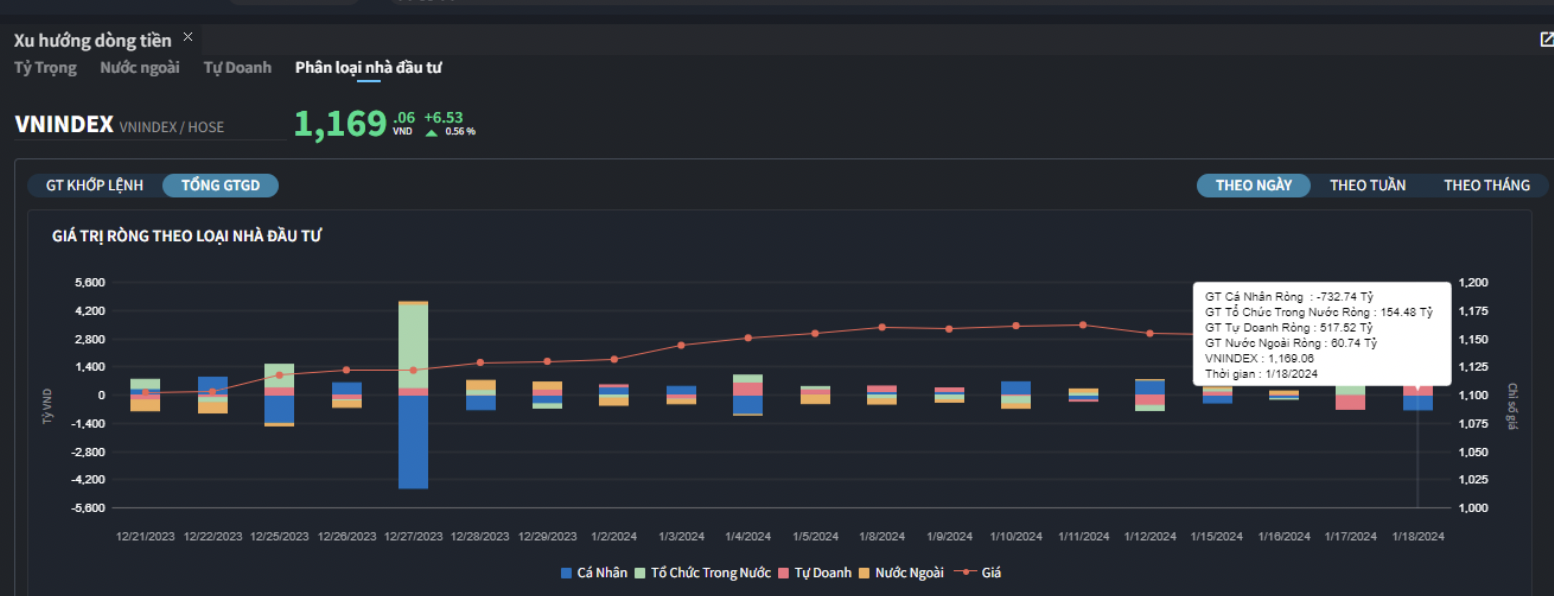Change the period to THEO THÁNG
The width and height of the screenshot is (1554, 596).
point(1486,185)
